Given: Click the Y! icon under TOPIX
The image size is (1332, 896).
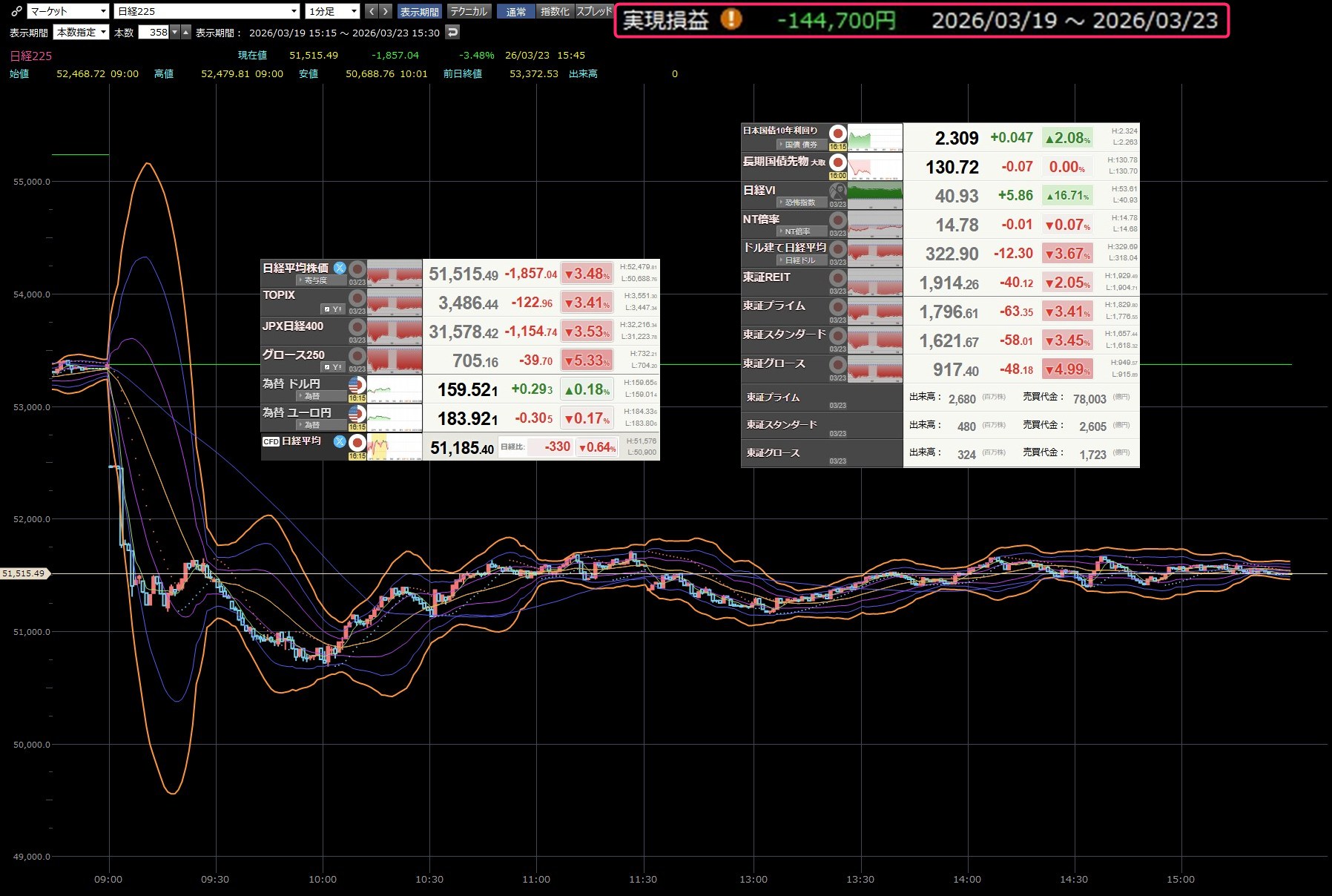Looking at the screenshot, I should (x=333, y=309).
